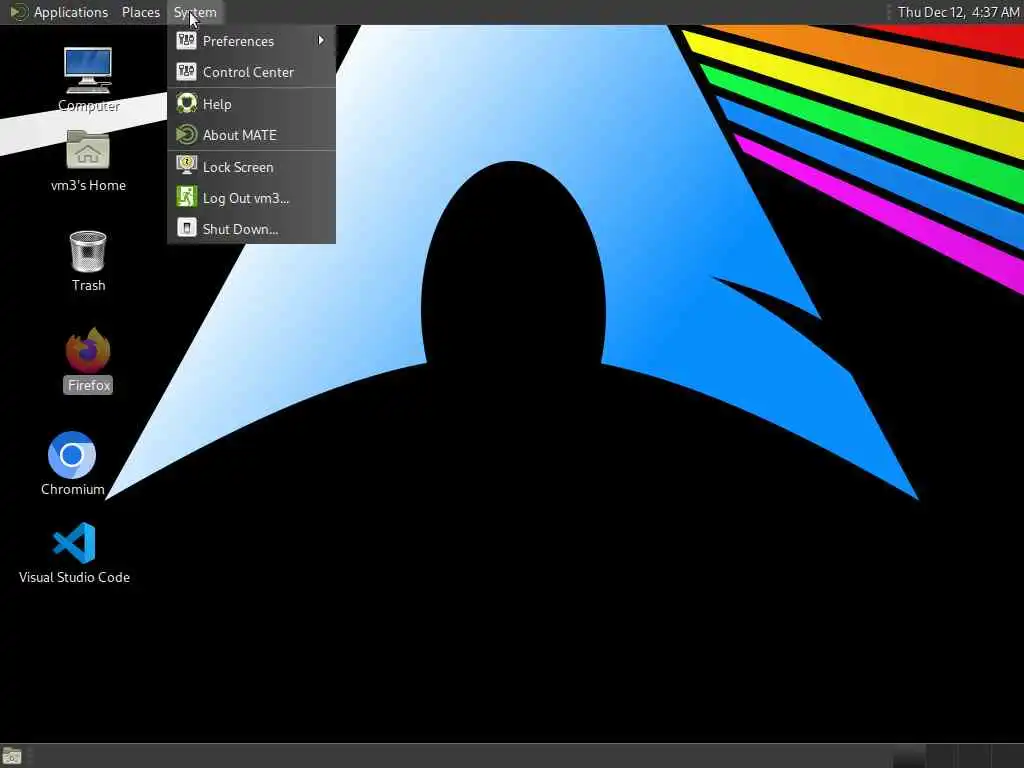1024x768 pixels.
Task: Open the clock showing Thu Dec 12, 4:37 AM
Action: tap(958, 12)
